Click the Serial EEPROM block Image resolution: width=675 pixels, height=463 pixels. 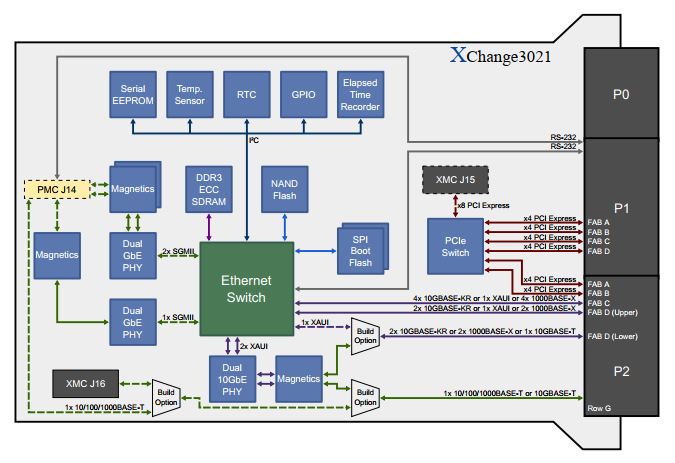[133, 95]
